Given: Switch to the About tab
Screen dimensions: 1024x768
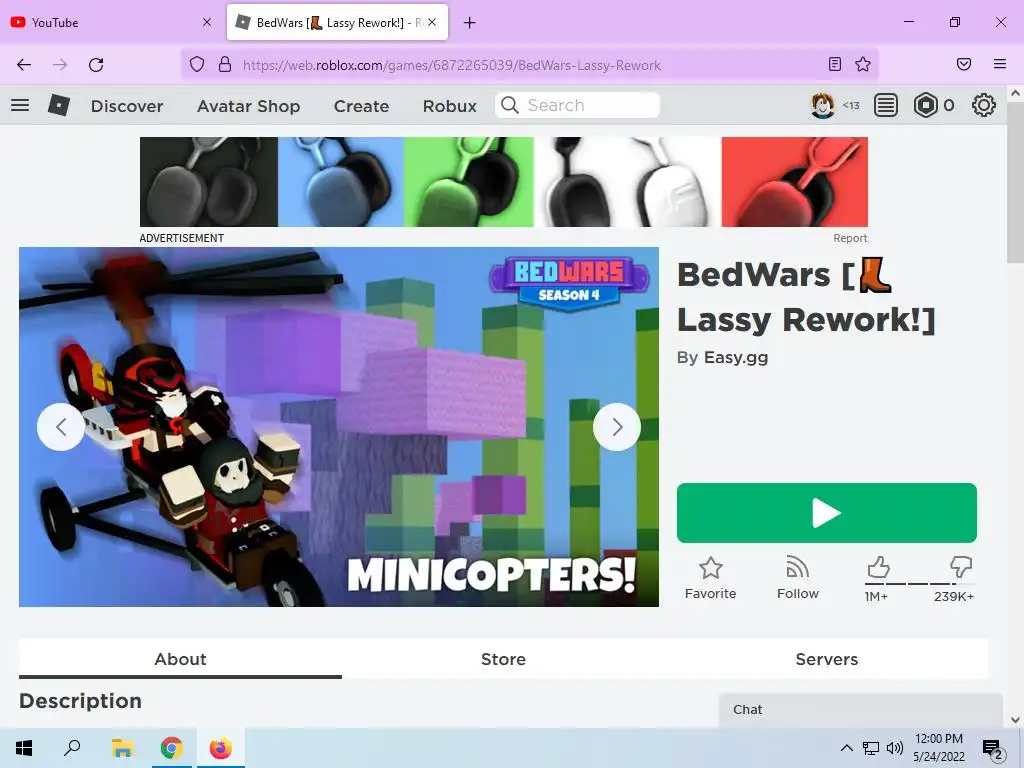Looking at the screenshot, I should (180, 659).
